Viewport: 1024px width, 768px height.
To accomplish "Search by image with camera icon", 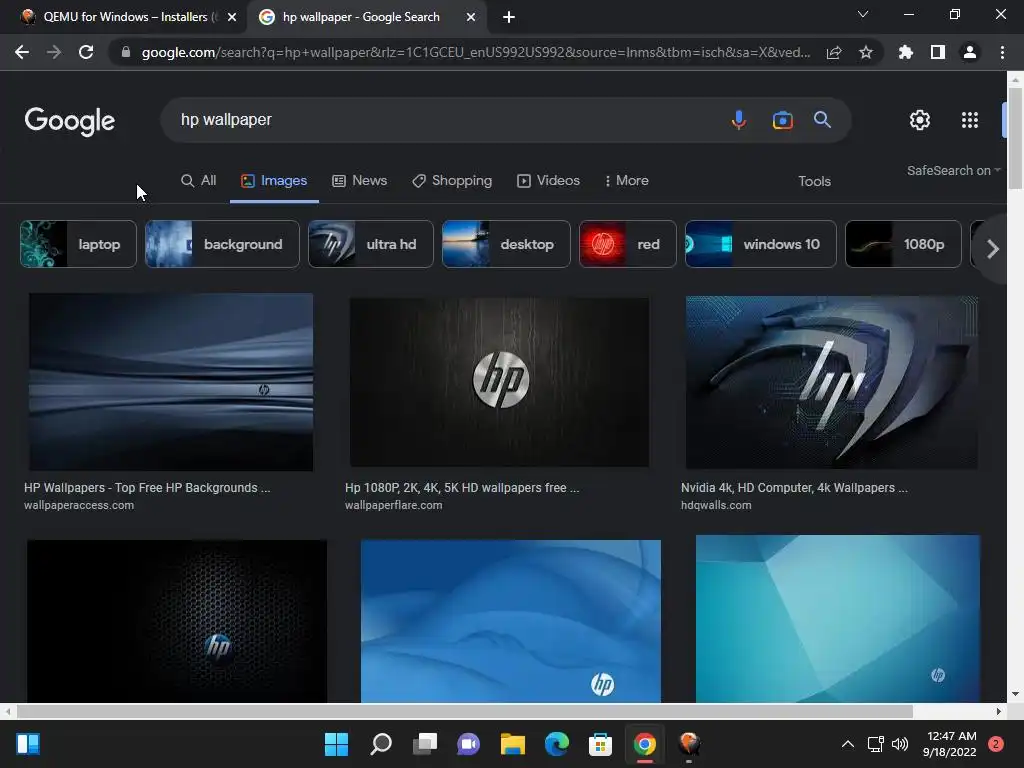I will 782,120.
